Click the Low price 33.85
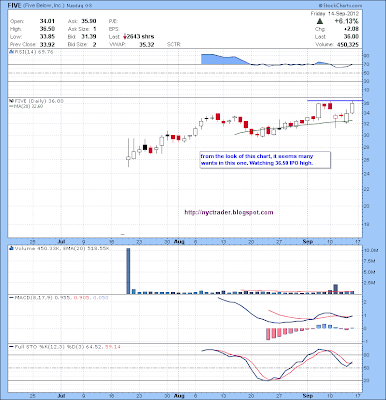Image resolution: width=386 pixels, height=400 pixels. (x=47, y=37)
